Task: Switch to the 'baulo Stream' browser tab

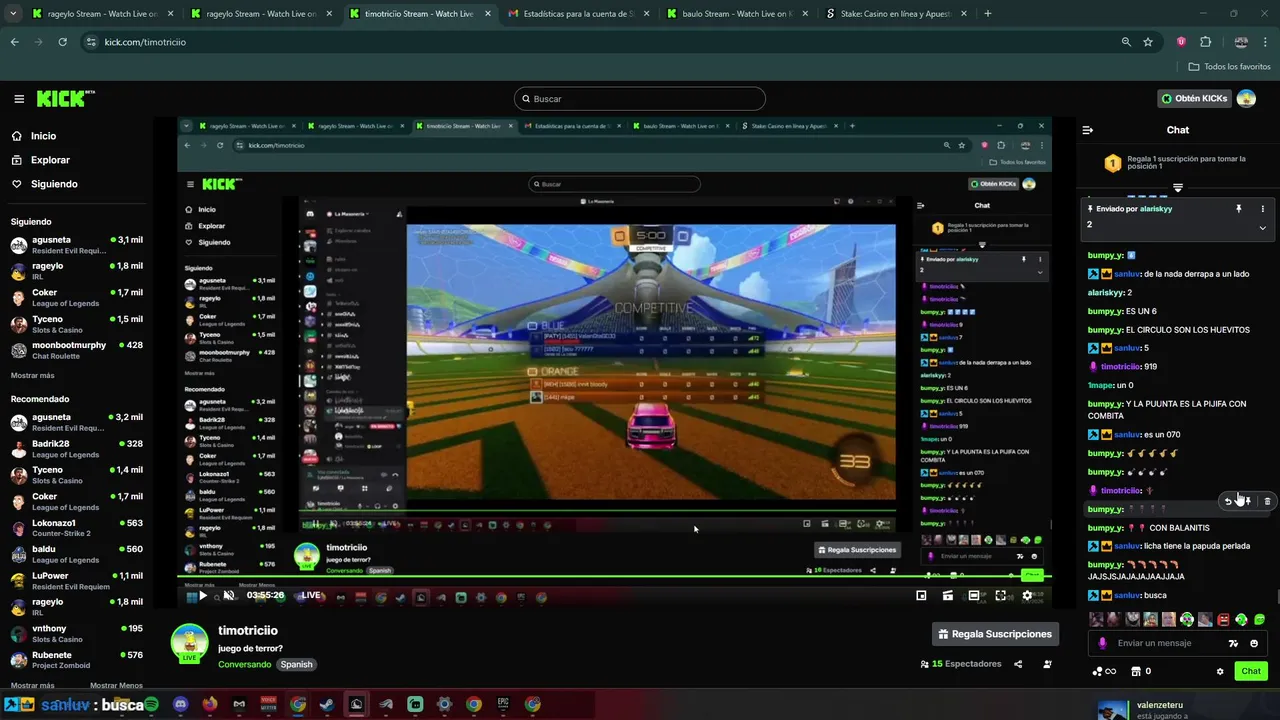Action: point(735,14)
